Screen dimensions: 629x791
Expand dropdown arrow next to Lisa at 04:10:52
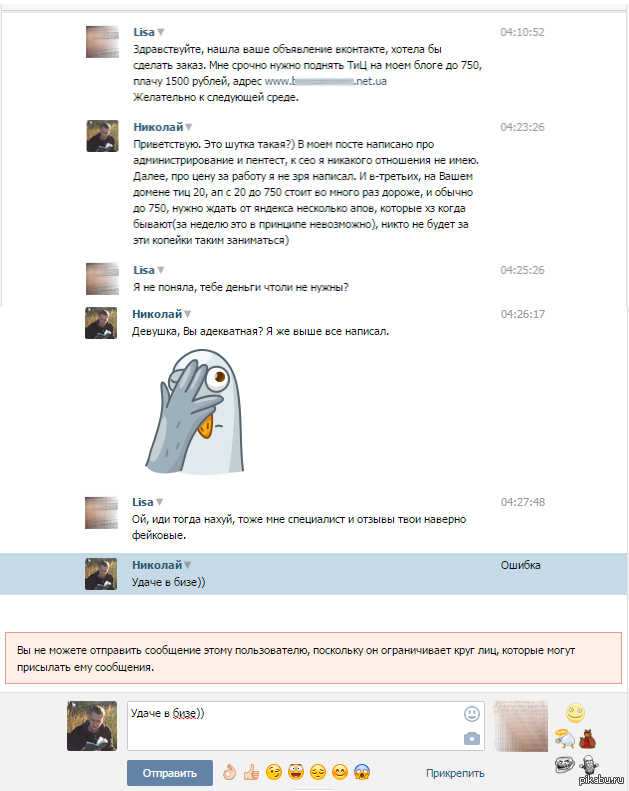pyautogui.click(x=161, y=32)
